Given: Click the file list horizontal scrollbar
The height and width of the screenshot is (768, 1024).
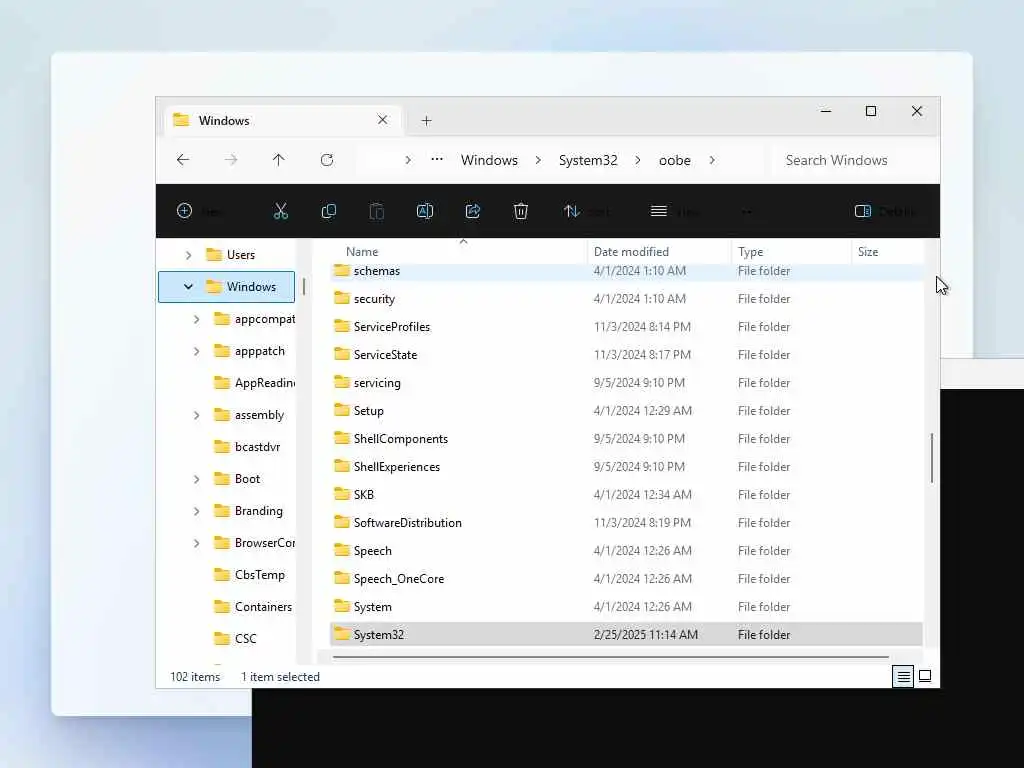Looking at the screenshot, I should click(x=611, y=657).
